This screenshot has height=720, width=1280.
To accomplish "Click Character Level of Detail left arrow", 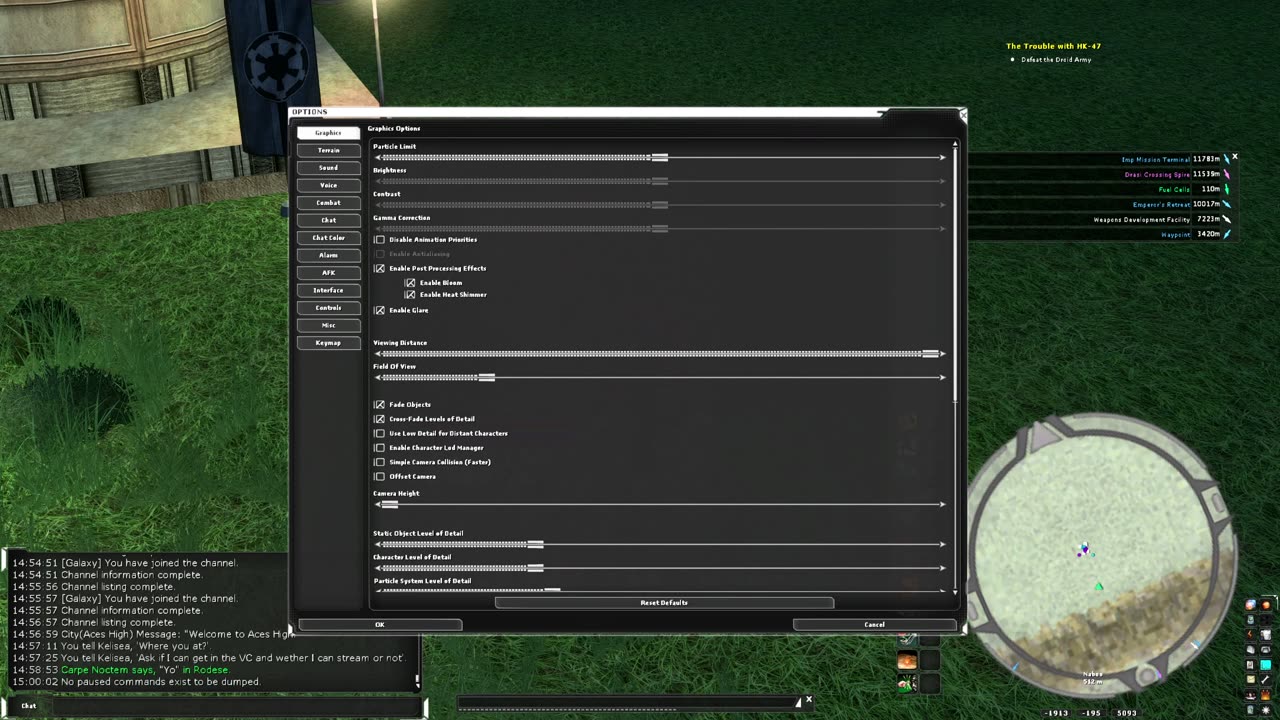I will [377, 568].
